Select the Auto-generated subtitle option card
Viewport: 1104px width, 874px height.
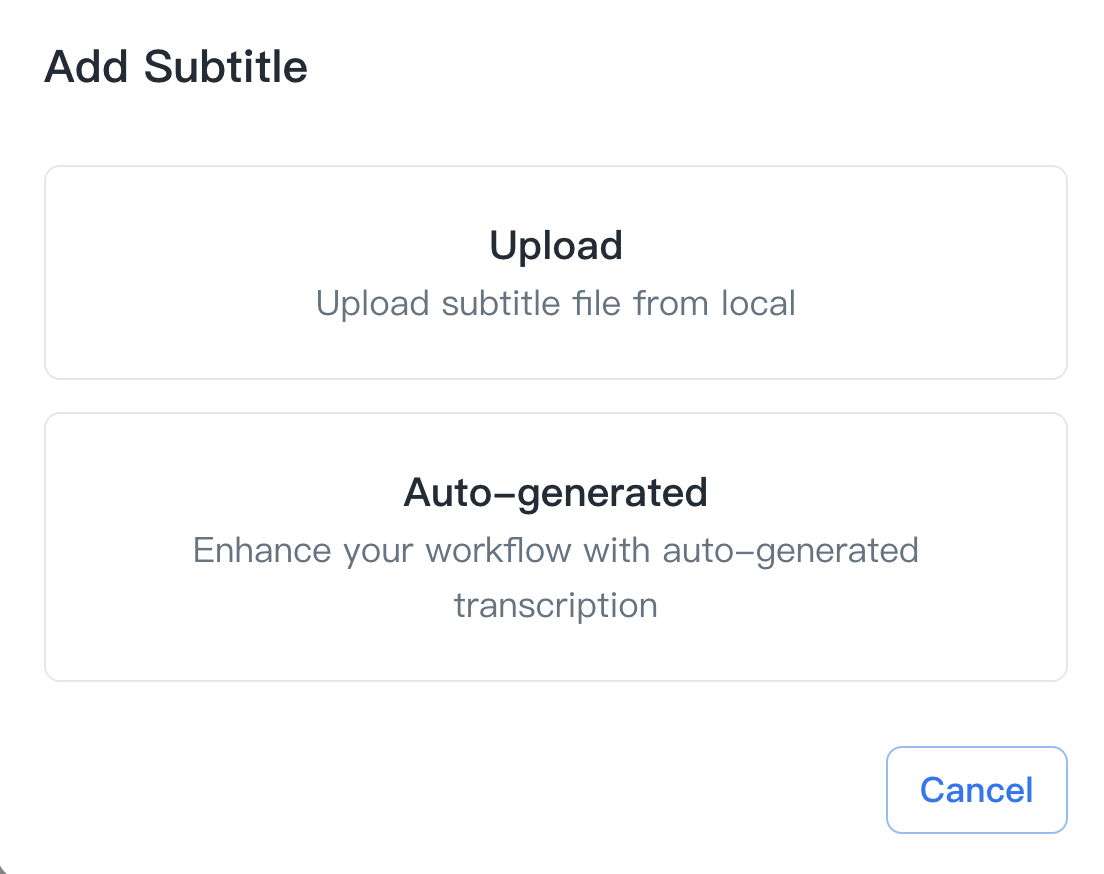[555, 547]
